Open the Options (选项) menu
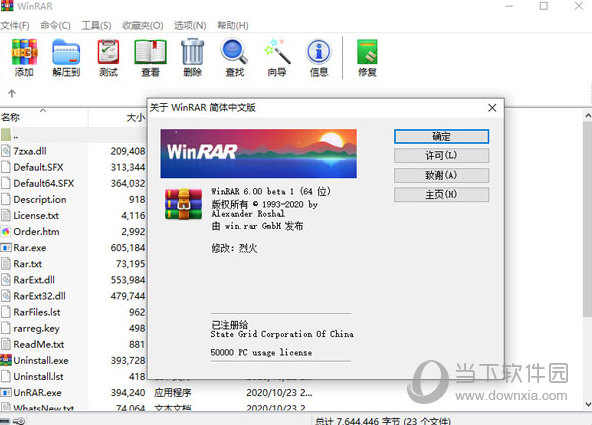 pyautogui.click(x=190, y=25)
